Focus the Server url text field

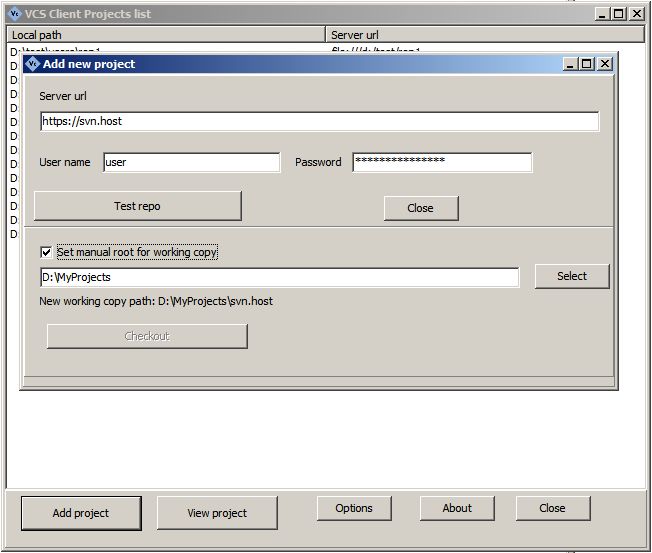319,121
